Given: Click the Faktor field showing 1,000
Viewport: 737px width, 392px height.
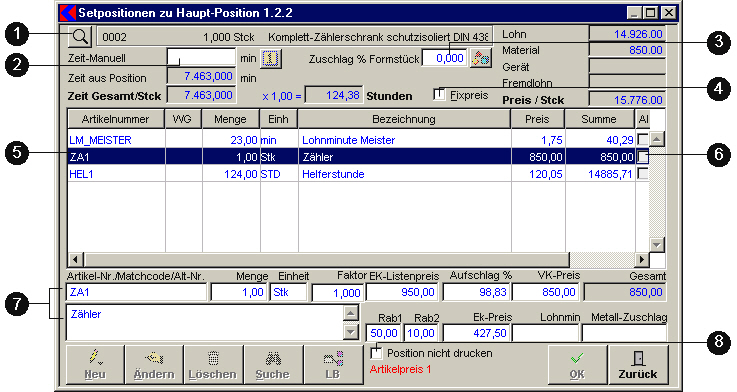Looking at the screenshot, I should 338,293.
